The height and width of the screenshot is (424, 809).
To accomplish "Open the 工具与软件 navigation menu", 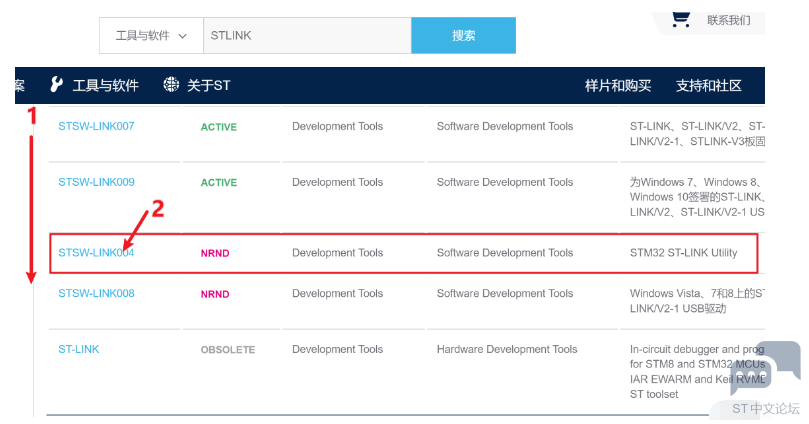I will [105, 85].
